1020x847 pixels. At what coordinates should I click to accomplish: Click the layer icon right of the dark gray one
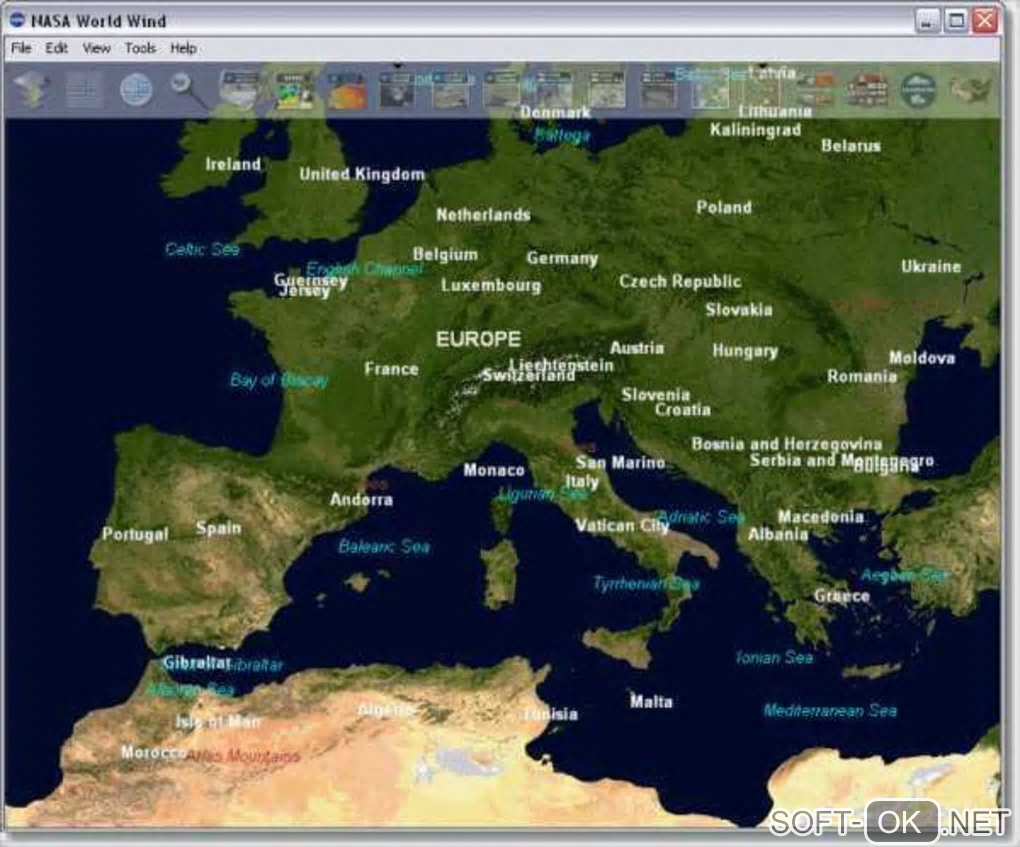pos(450,89)
